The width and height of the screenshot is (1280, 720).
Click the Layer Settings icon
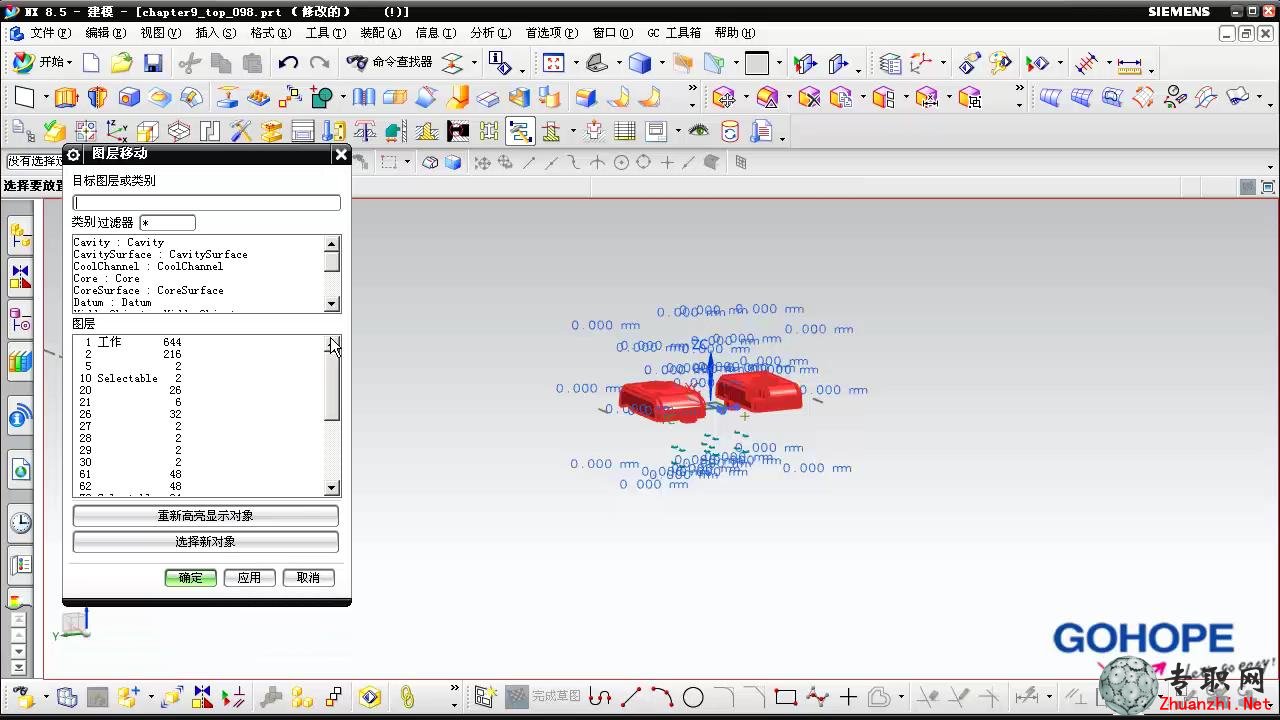click(x=890, y=63)
